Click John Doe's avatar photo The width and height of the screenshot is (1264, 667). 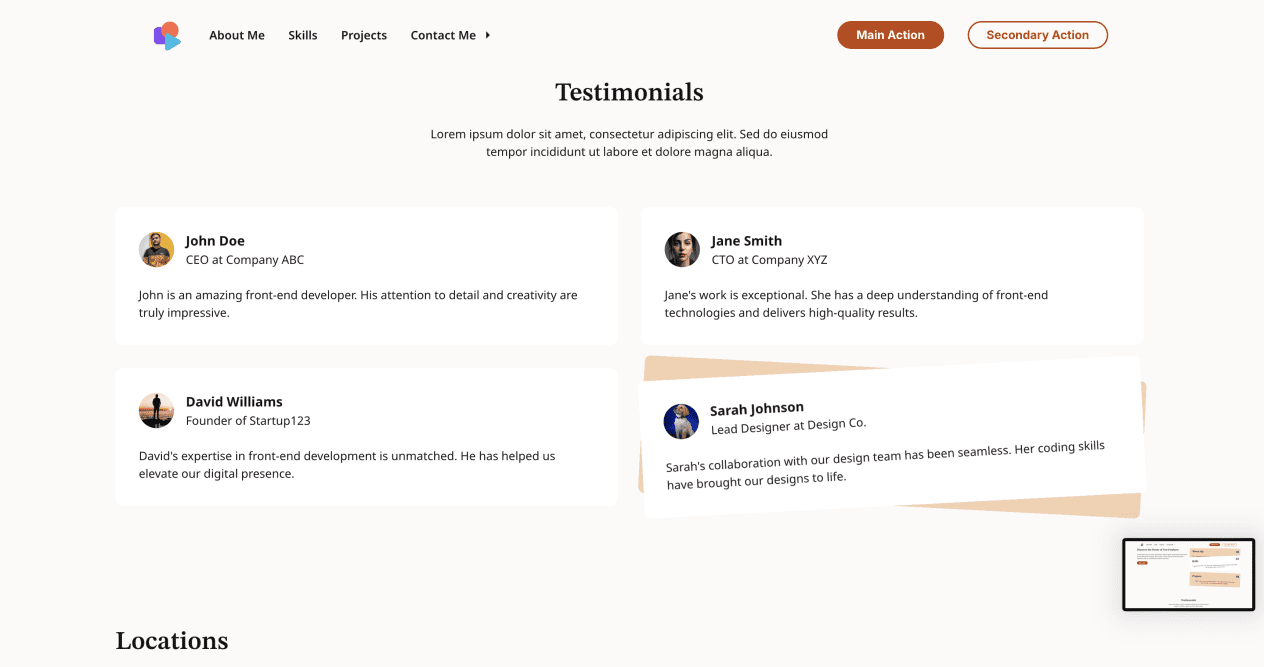(x=156, y=250)
